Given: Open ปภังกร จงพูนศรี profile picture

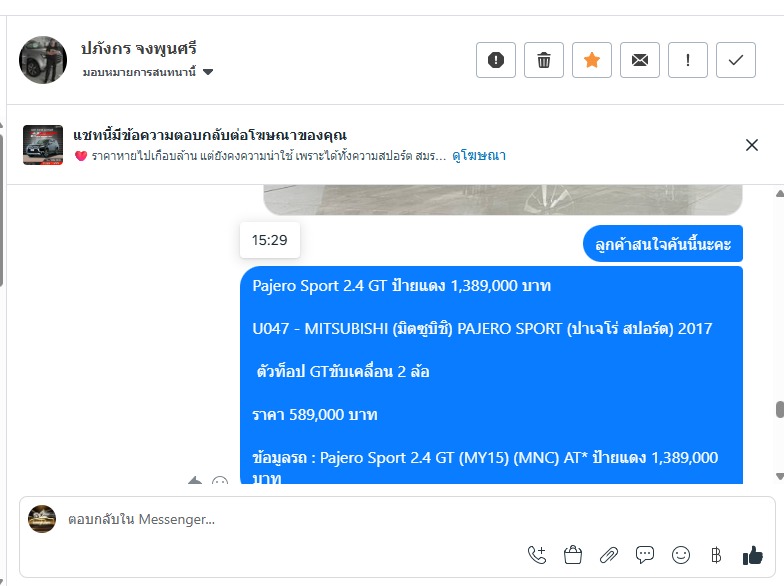Looking at the screenshot, I should pos(43,60).
